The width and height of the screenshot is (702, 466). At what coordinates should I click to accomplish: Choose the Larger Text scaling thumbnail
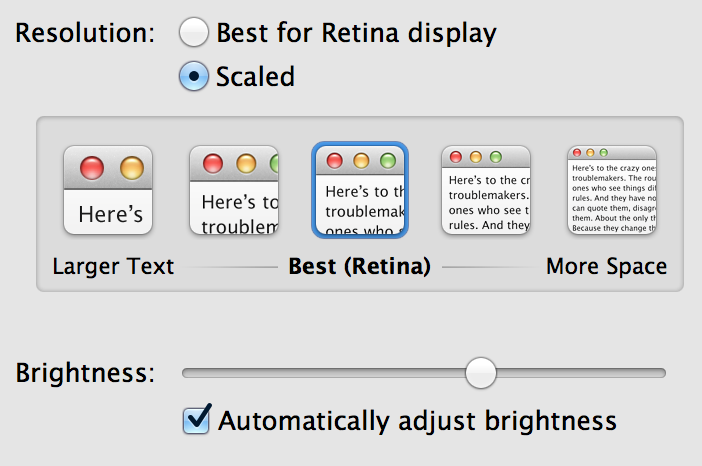(108, 190)
